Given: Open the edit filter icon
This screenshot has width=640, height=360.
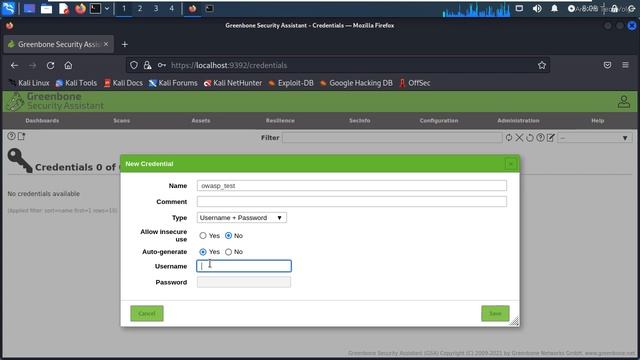Looking at the screenshot, I should [551, 138].
